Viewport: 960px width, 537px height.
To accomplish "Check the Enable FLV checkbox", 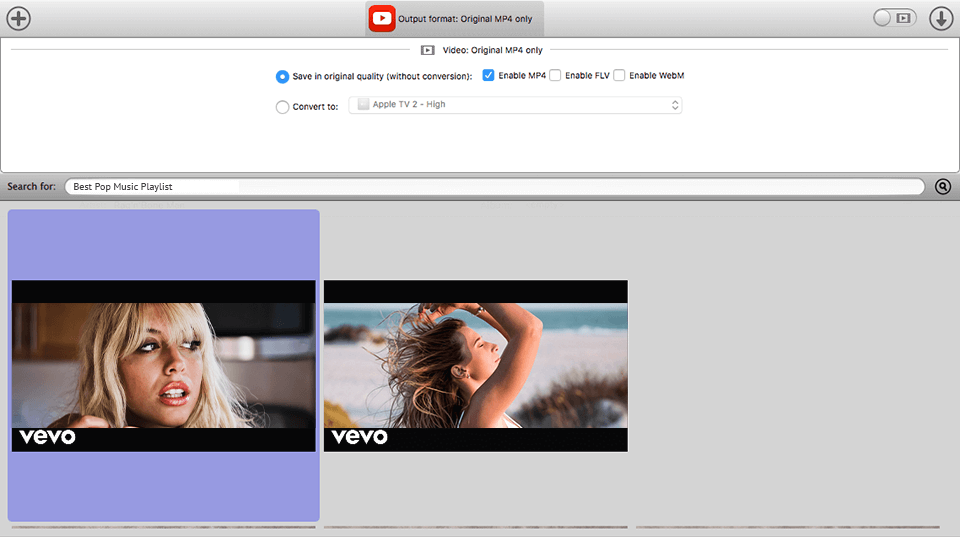I will coord(555,75).
